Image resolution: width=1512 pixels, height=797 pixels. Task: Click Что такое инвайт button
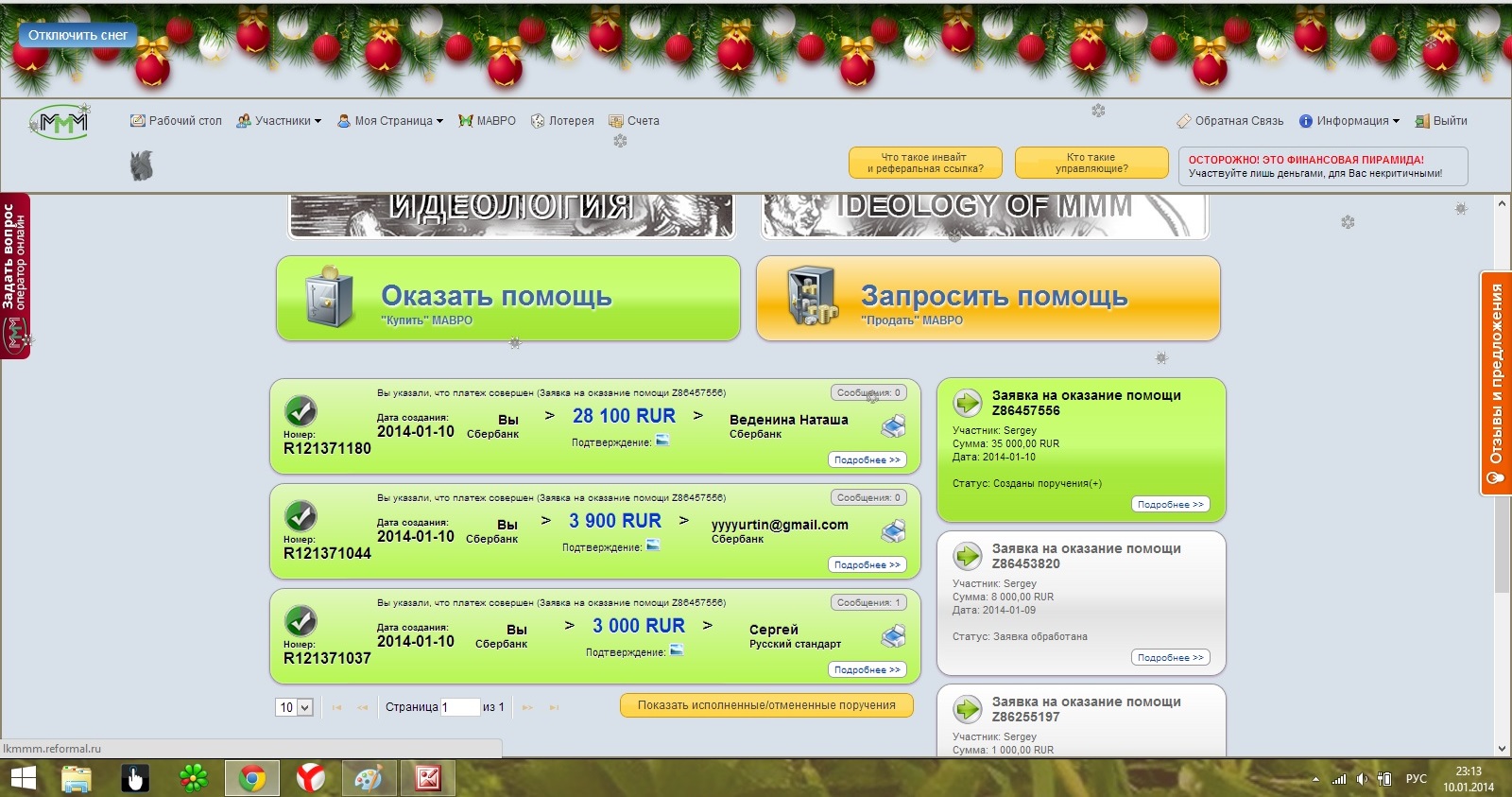[924, 163]
